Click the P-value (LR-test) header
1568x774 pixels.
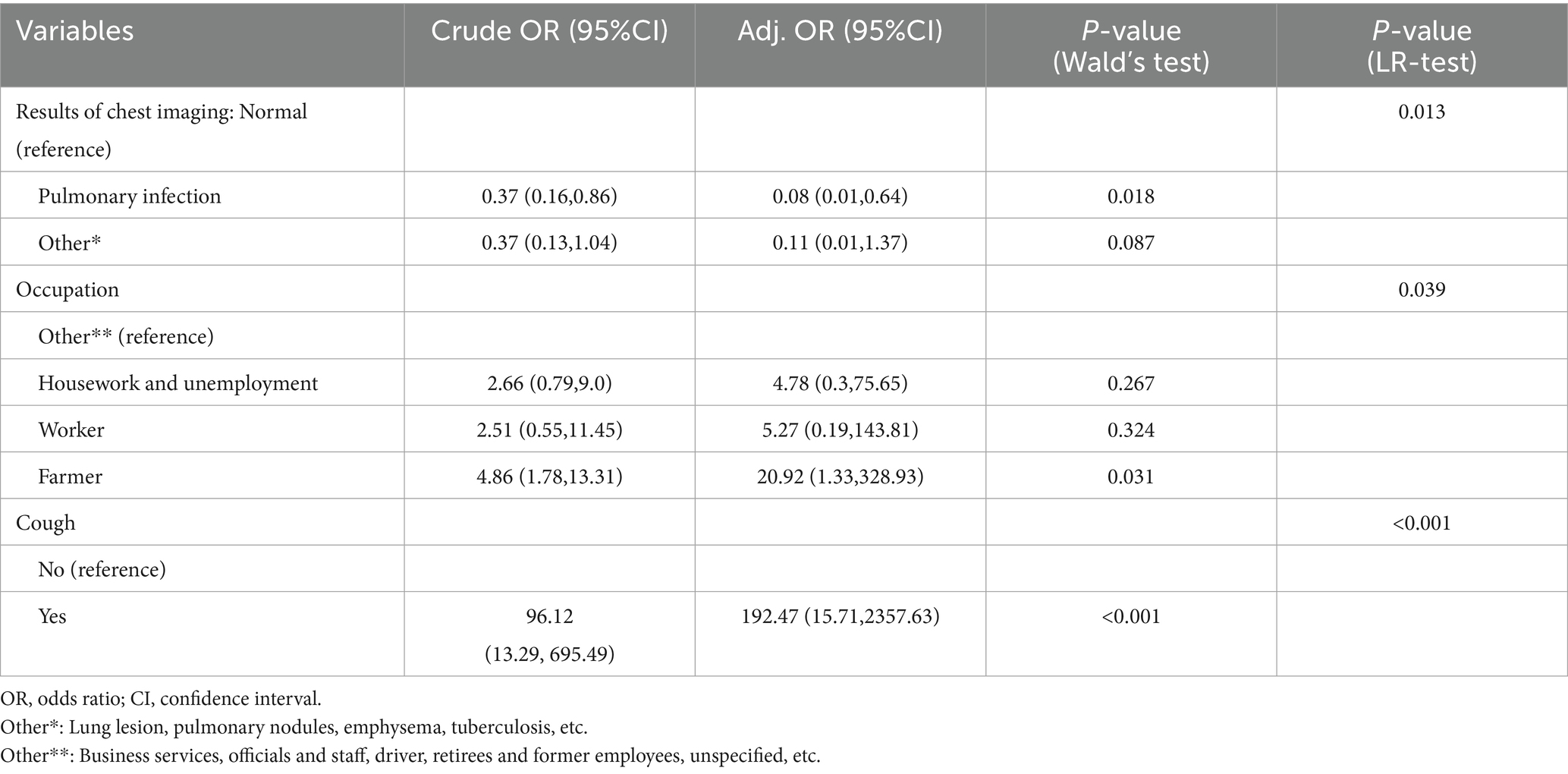(x=1422, y=46)
